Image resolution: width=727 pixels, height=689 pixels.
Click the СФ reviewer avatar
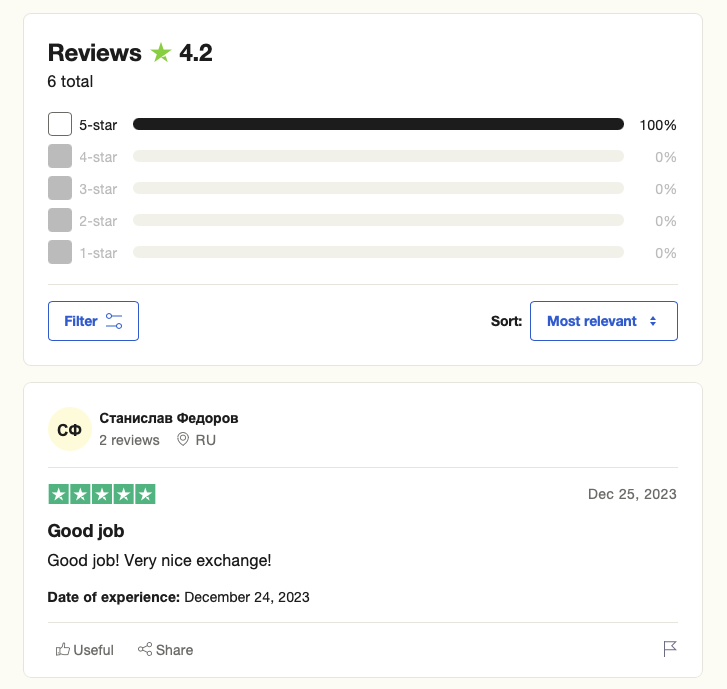[x=69, y=430]
